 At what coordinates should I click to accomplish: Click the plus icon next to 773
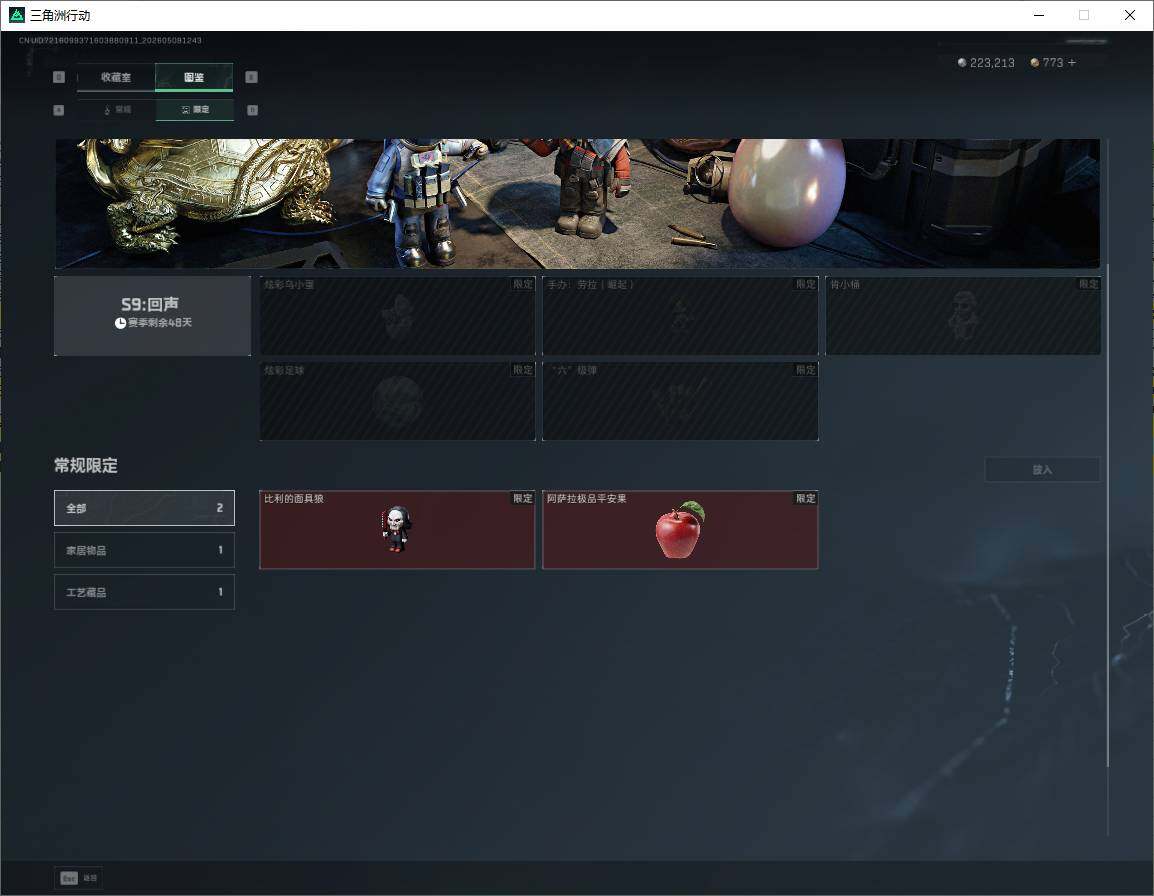pyautogui.click(x=1072, y=63)
